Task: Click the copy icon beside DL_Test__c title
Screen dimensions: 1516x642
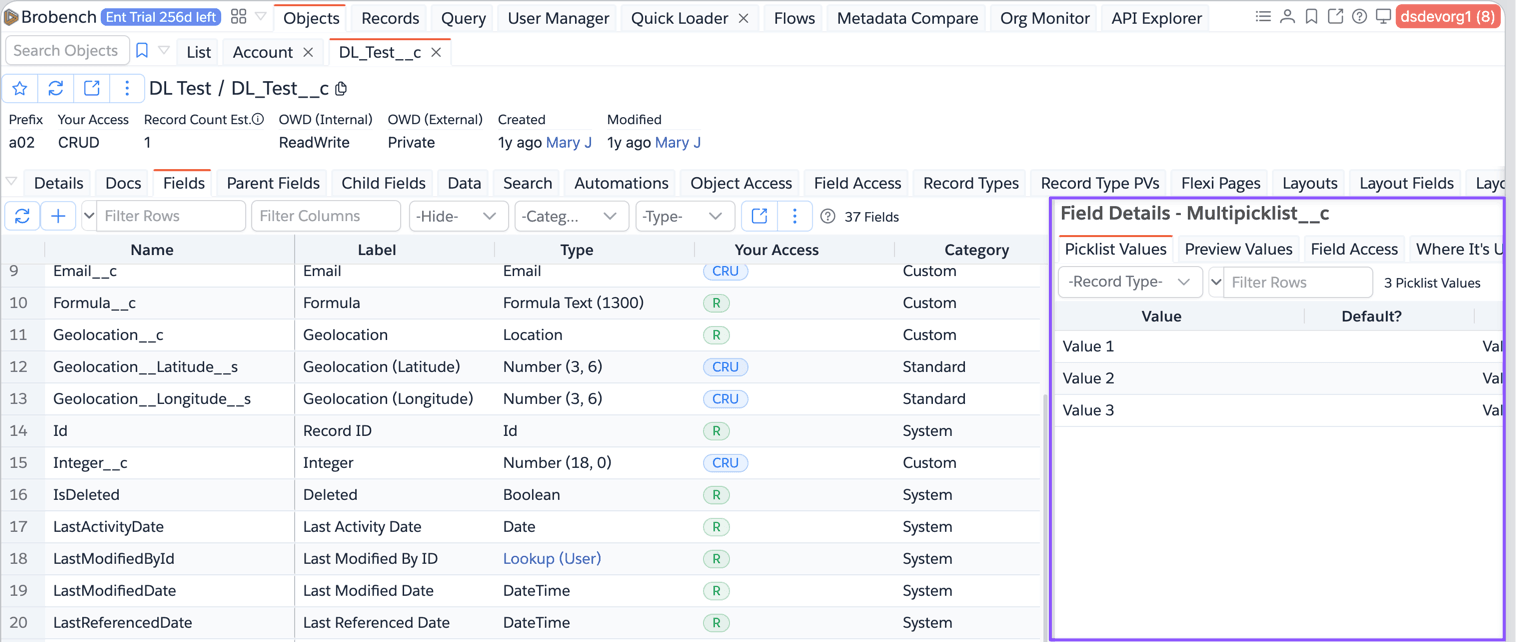Action: click(342, 89)
